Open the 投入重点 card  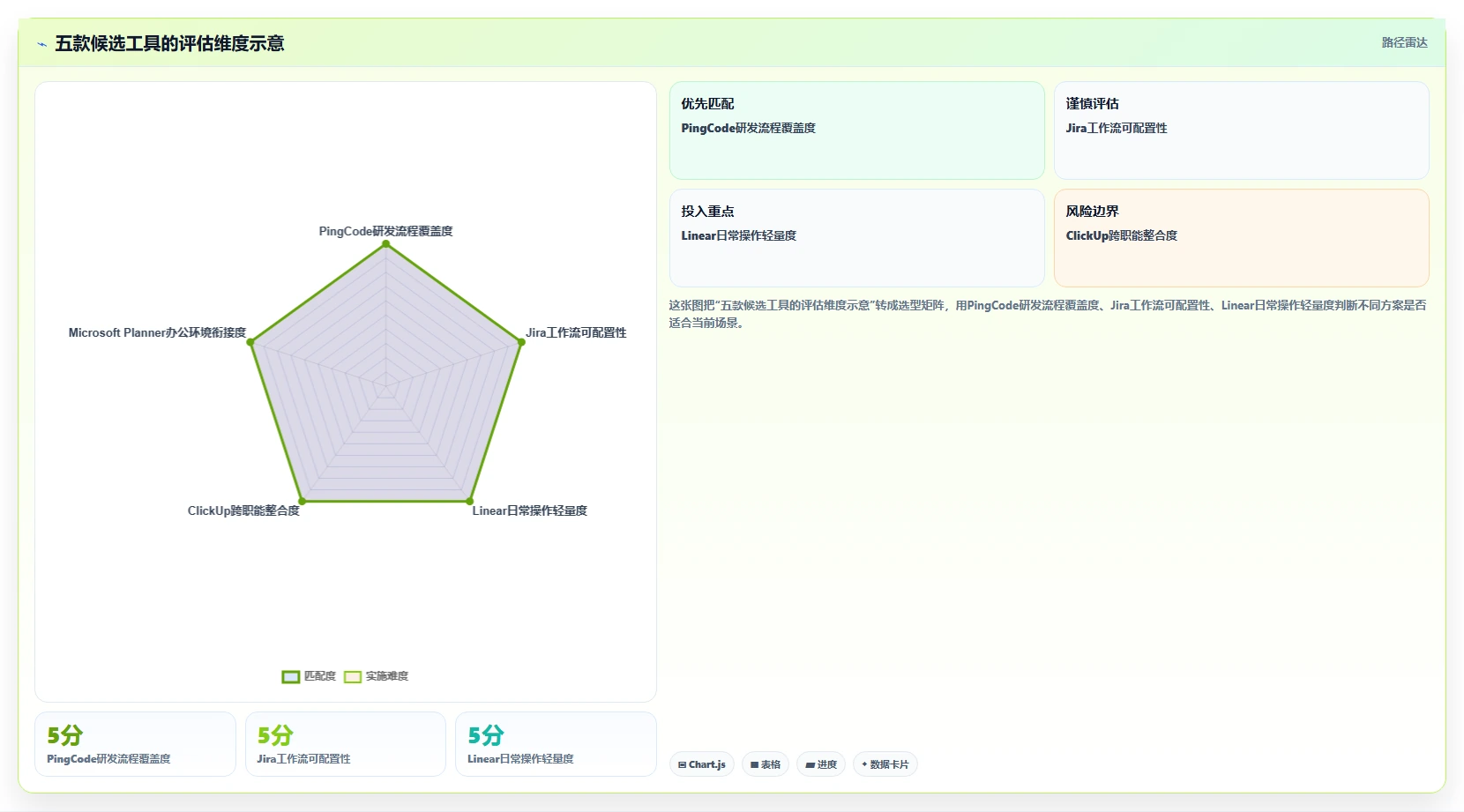(x=857, y=238)
